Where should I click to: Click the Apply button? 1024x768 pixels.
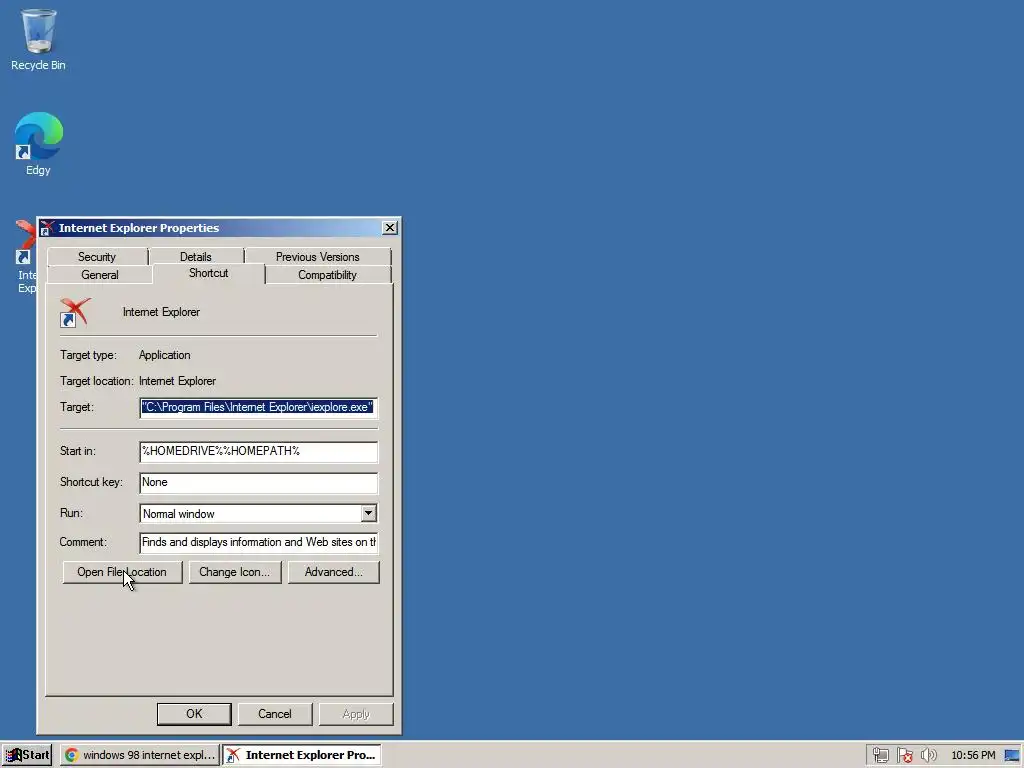click(356, 714)
